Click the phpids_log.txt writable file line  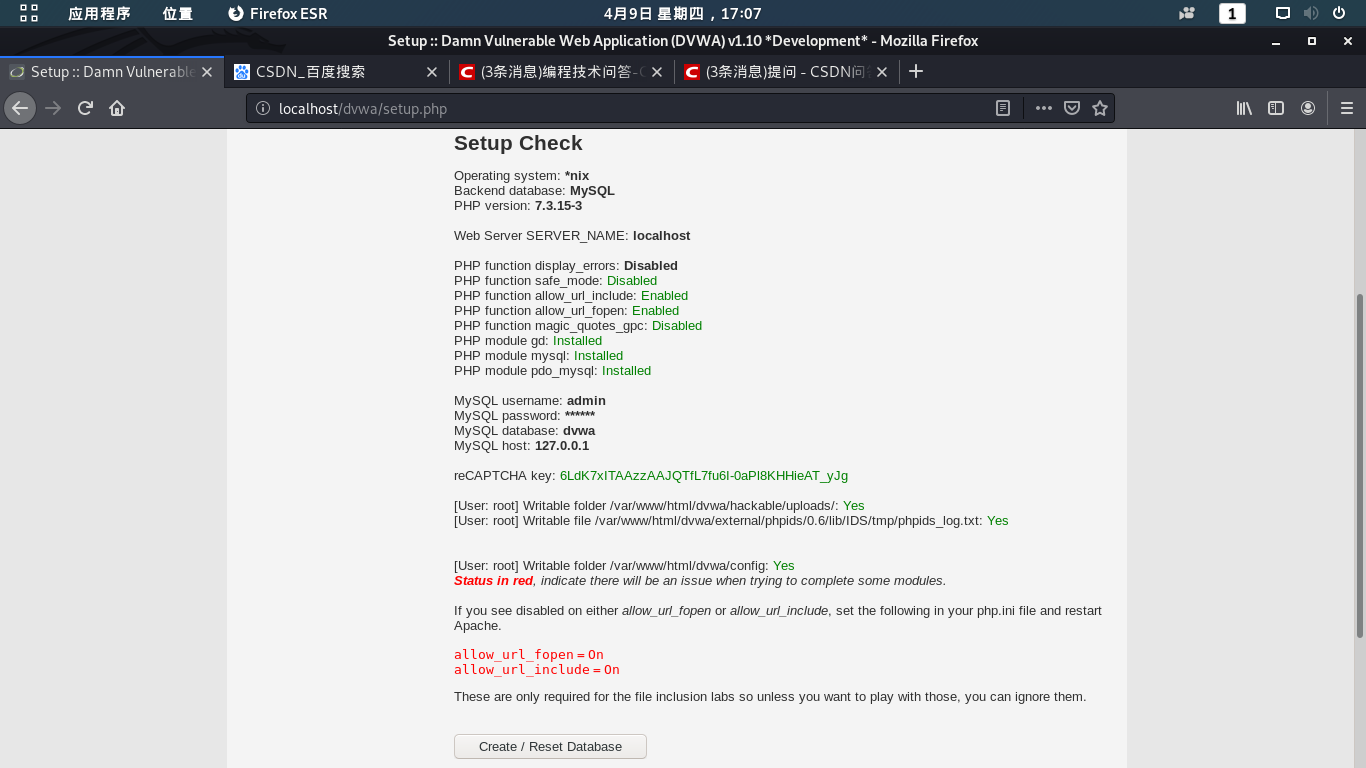(x=731, y=521)
